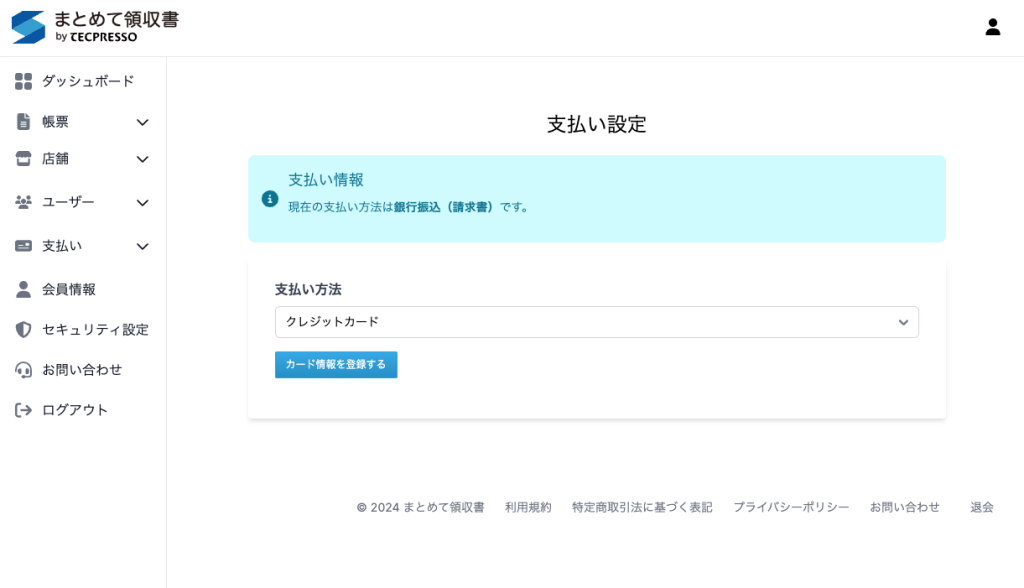Click the 会員情報 person icon
The image size is (1024, 588).
tap(23, 289)
